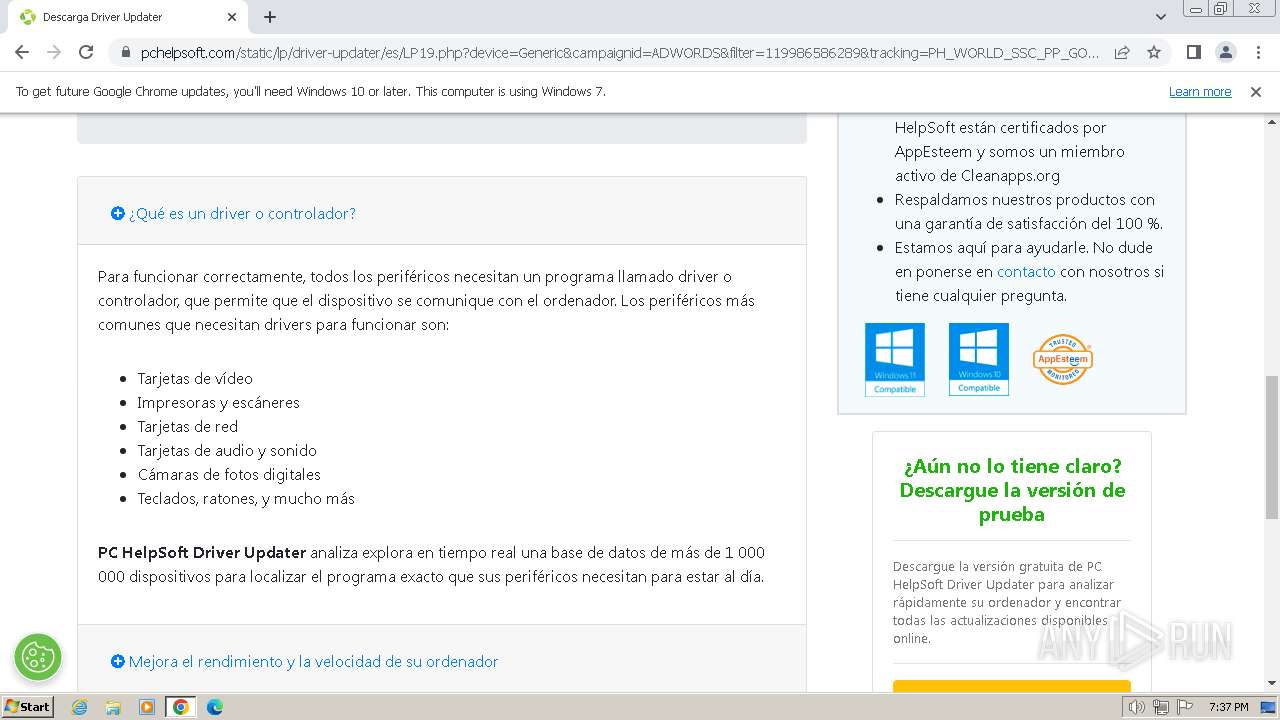
Task: Close the Descarga Driver Updater tab
Action: pyautogui.click(x=232, y=17)
